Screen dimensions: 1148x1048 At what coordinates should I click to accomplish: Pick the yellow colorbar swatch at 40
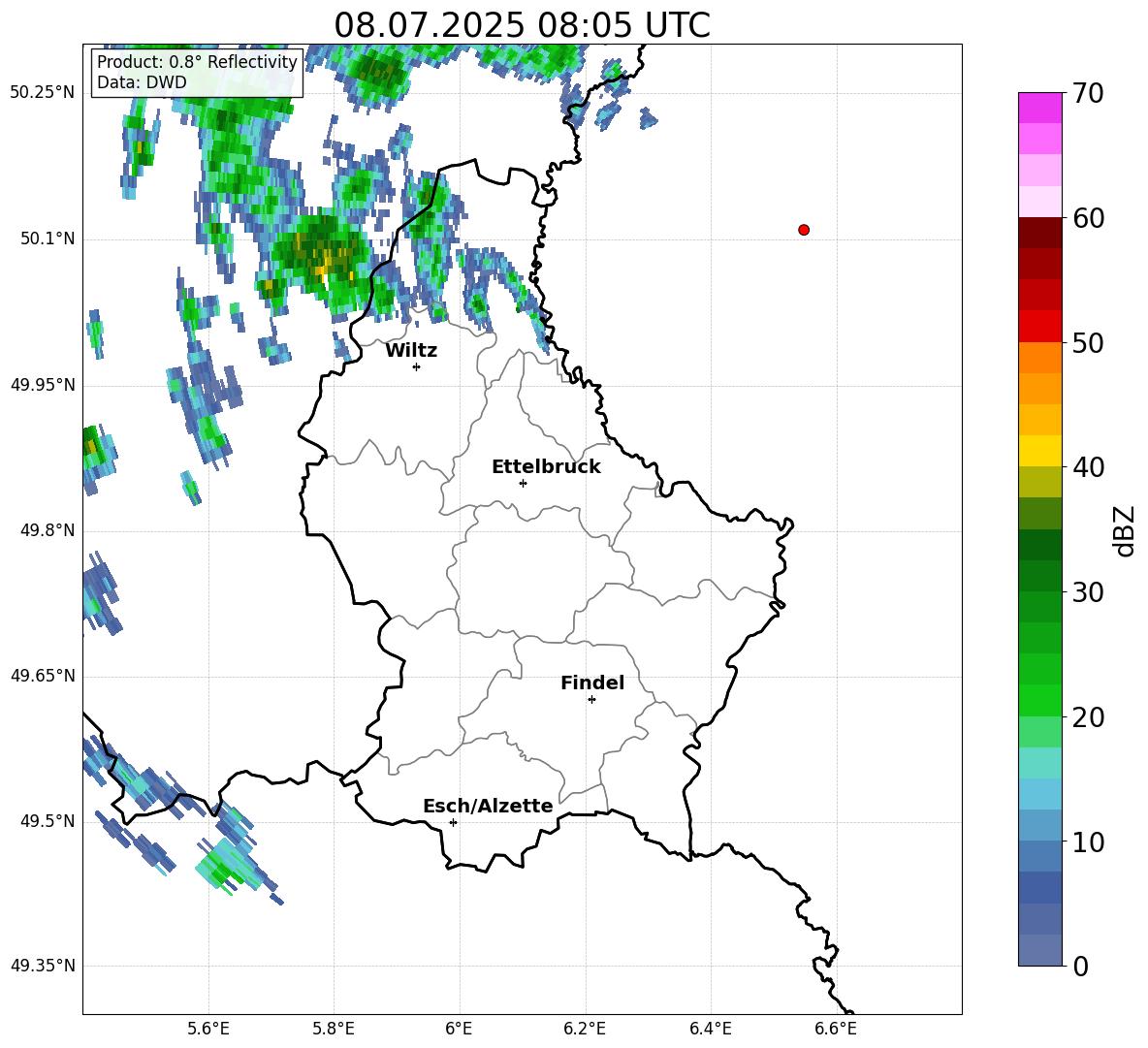[1039, 451]
